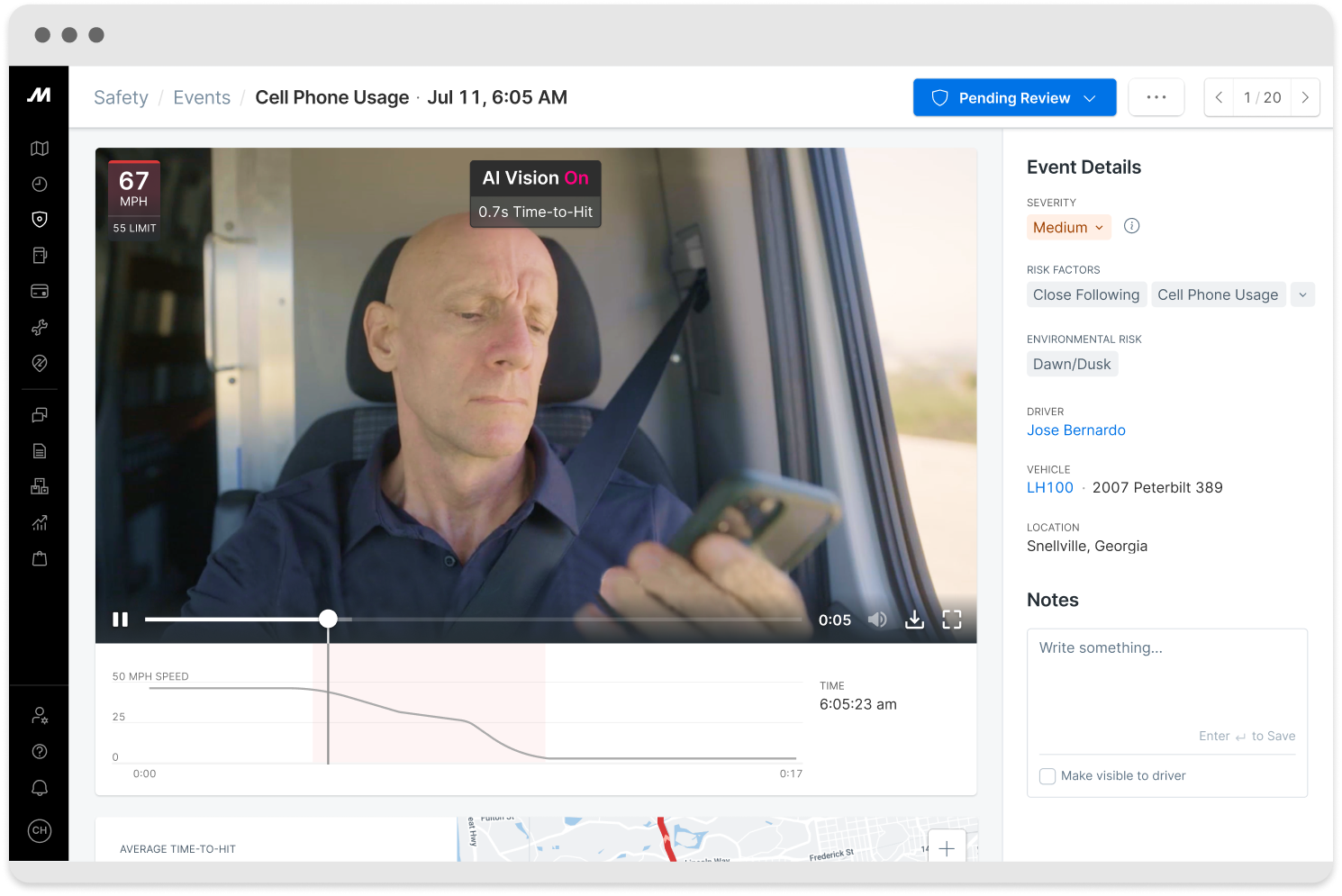This screenshot has height=896, width=1342.
Task: Change the Medium severity dropdown
Action: [1069, 227]
